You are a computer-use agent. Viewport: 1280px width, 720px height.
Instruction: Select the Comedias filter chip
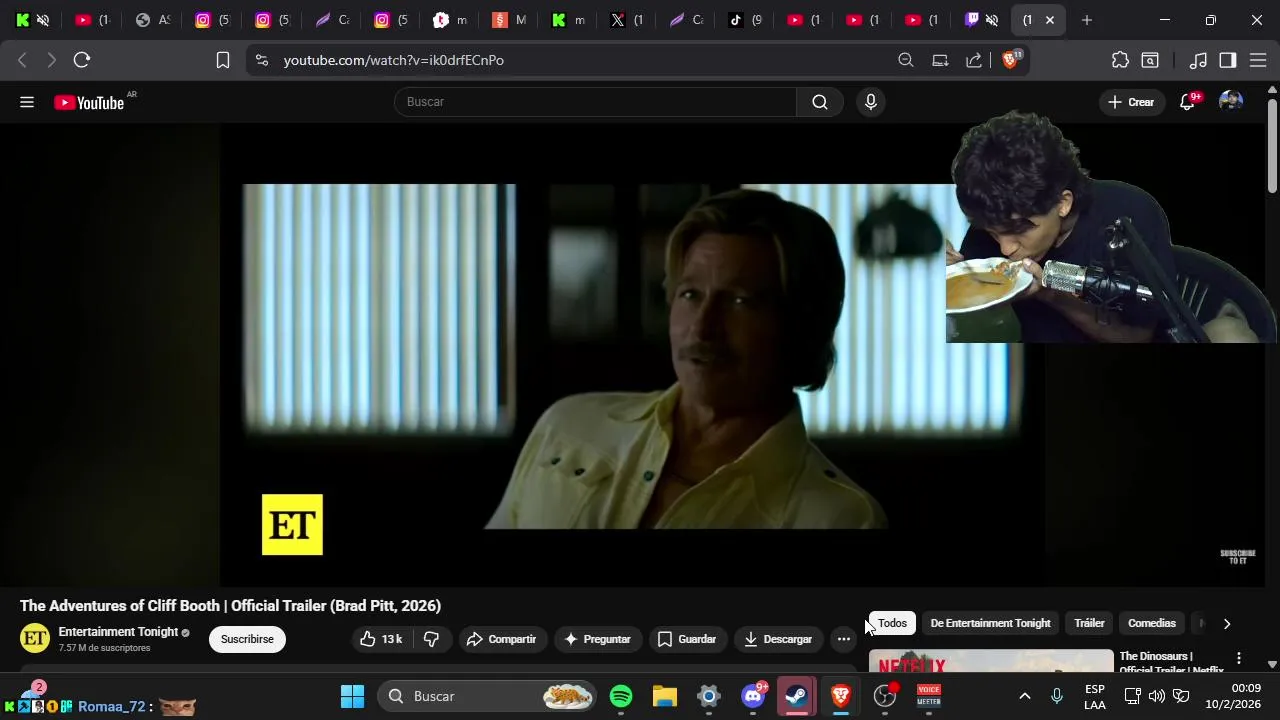click(x=1152, y=623)
